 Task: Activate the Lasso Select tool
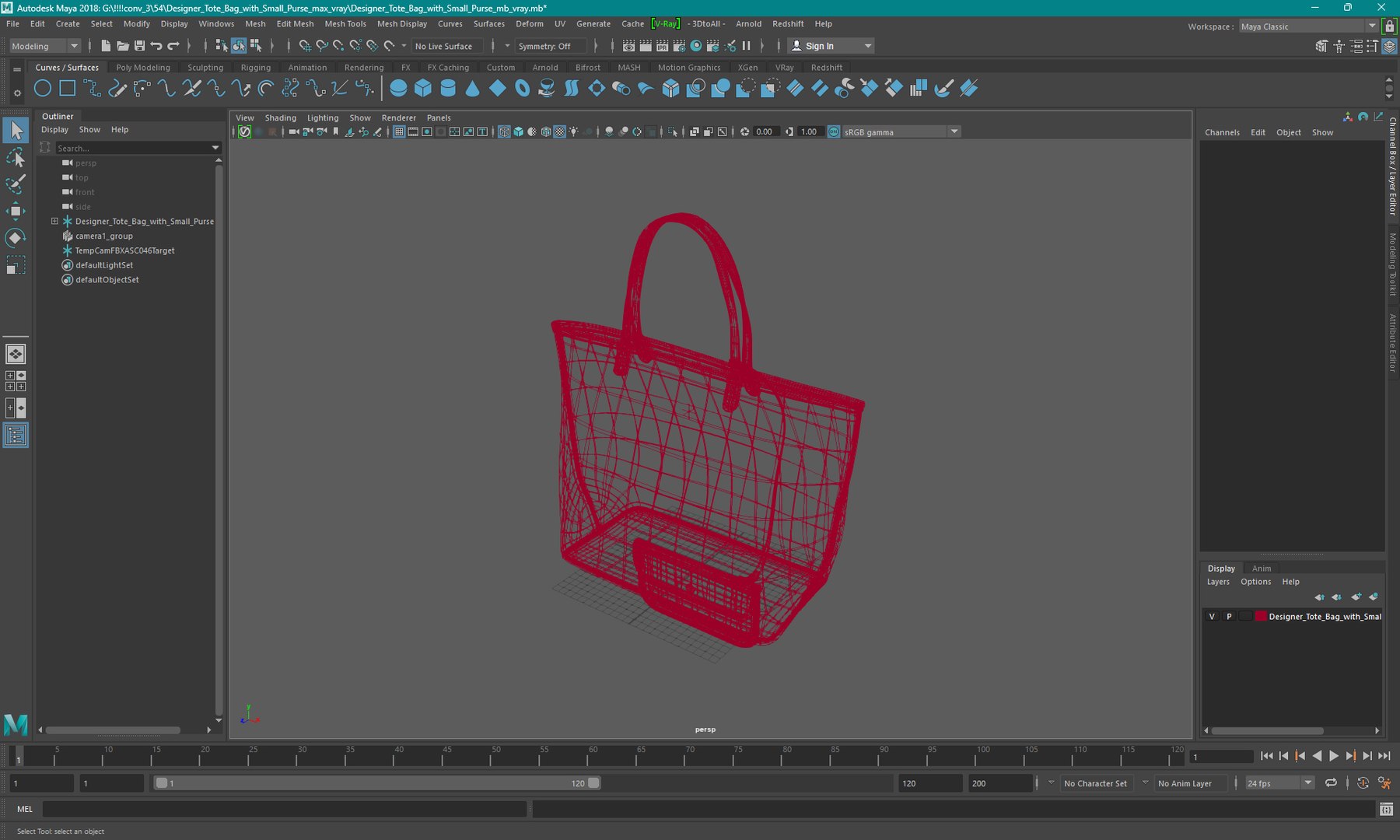16,158
